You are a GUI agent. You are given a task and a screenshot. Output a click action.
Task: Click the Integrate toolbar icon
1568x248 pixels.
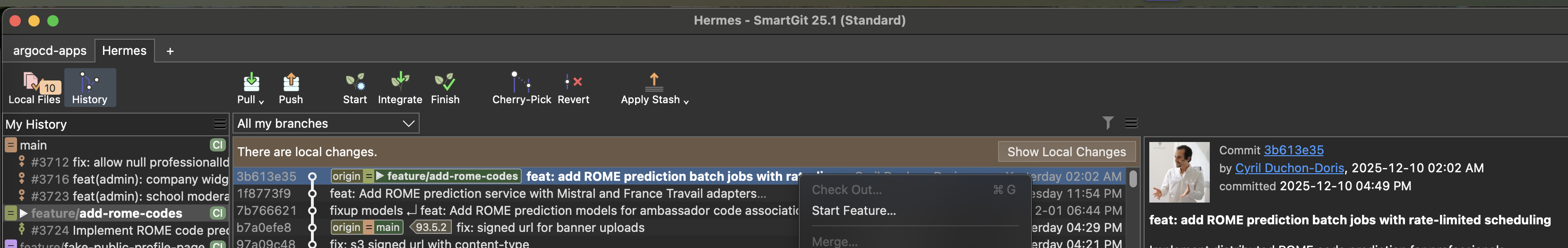click(x=399, y=88)
